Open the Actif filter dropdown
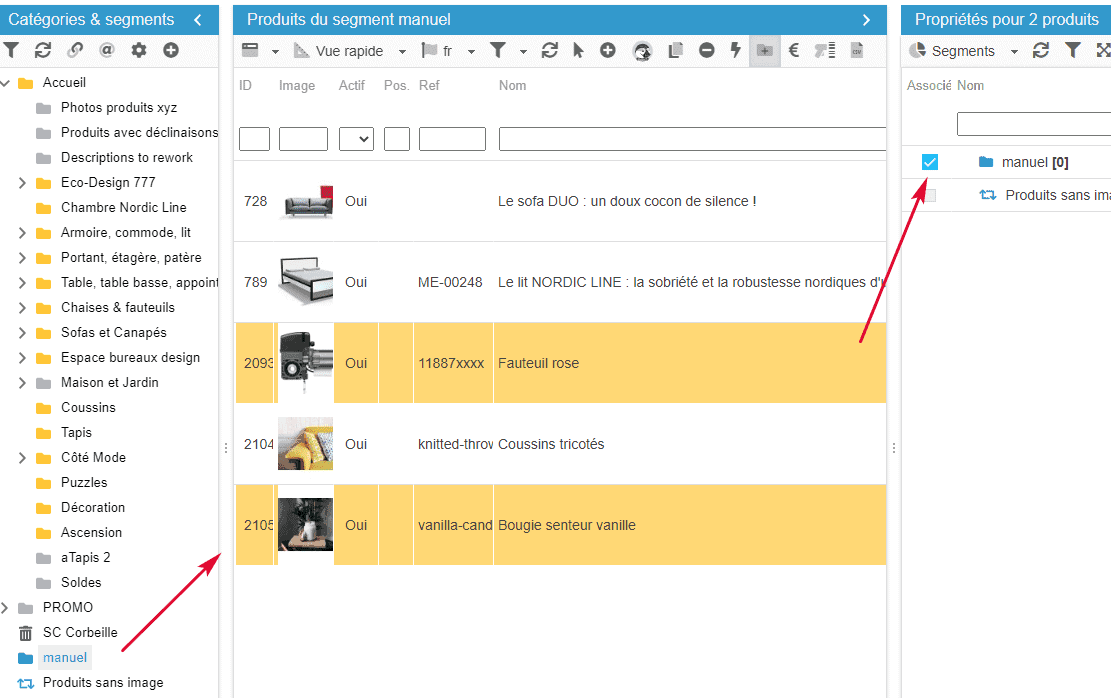 [x=356, y=139]
